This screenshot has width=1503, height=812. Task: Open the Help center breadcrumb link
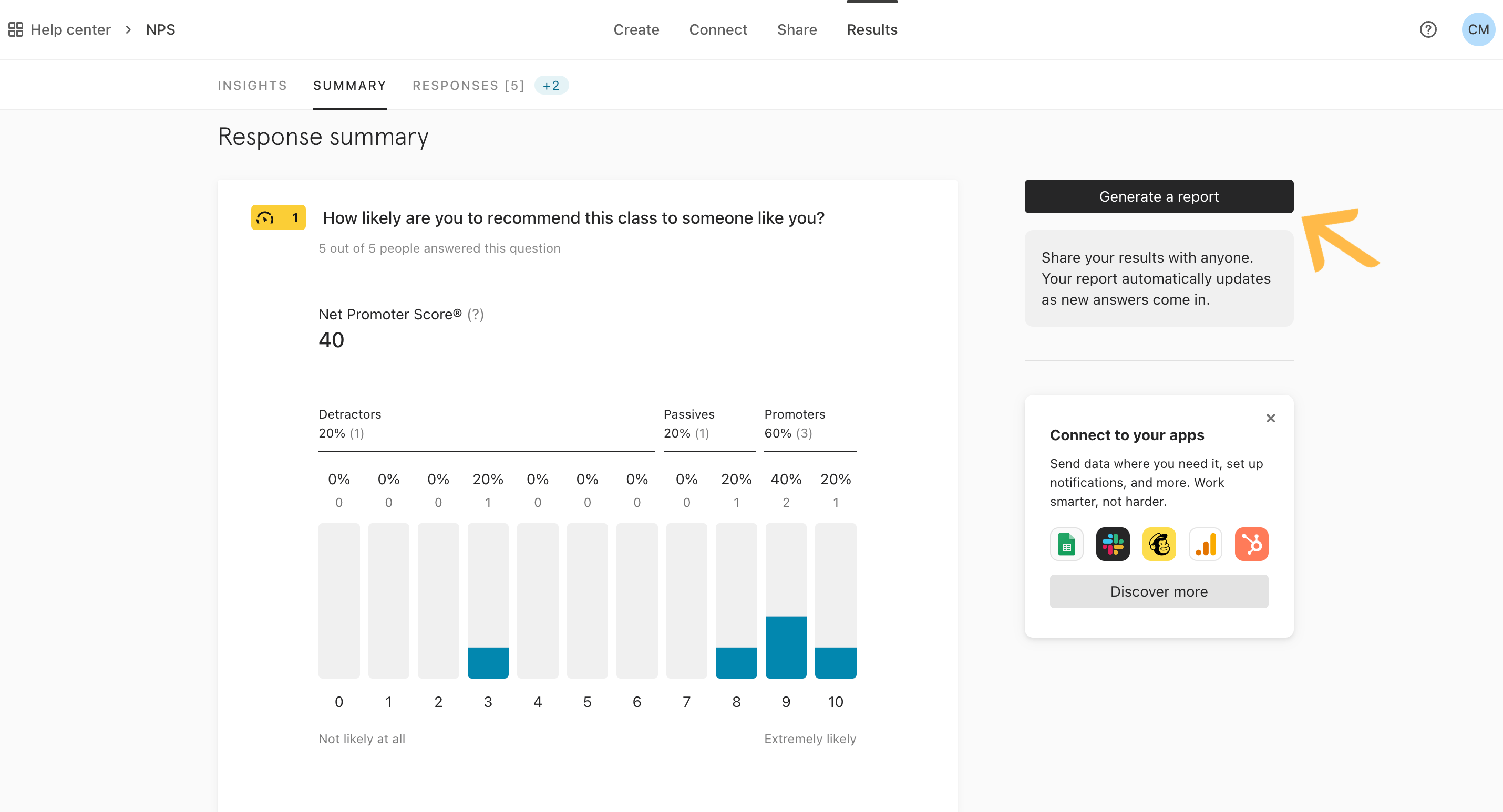(x=70, y=30)
